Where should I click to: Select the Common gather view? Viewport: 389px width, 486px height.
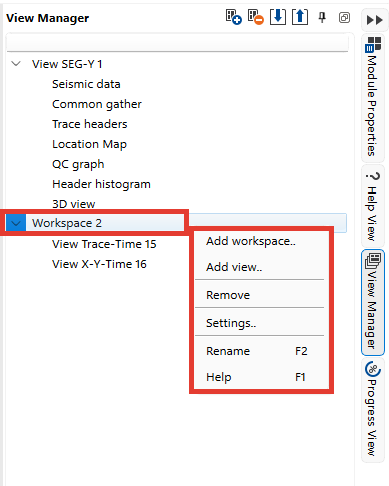[x=97, y=104]
